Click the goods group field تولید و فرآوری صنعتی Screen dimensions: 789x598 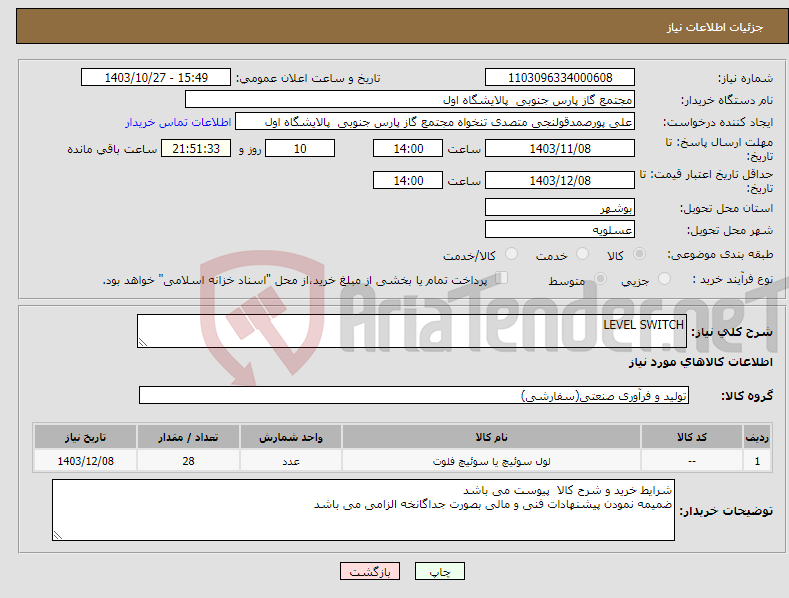pyautogui.click(x=414, y=396)
